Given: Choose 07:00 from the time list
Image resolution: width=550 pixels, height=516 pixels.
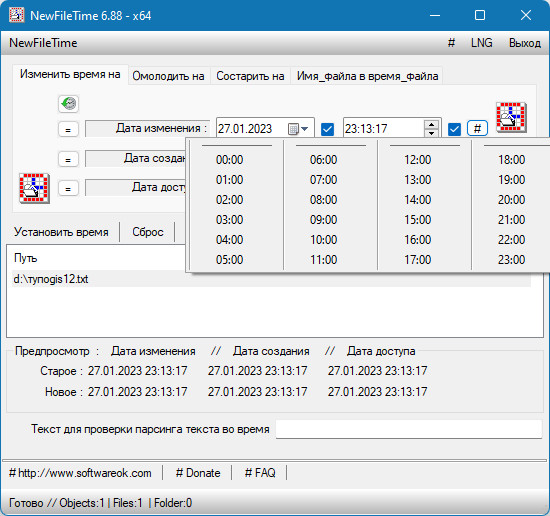Looking at the screenshot, I should pos(323,180).
